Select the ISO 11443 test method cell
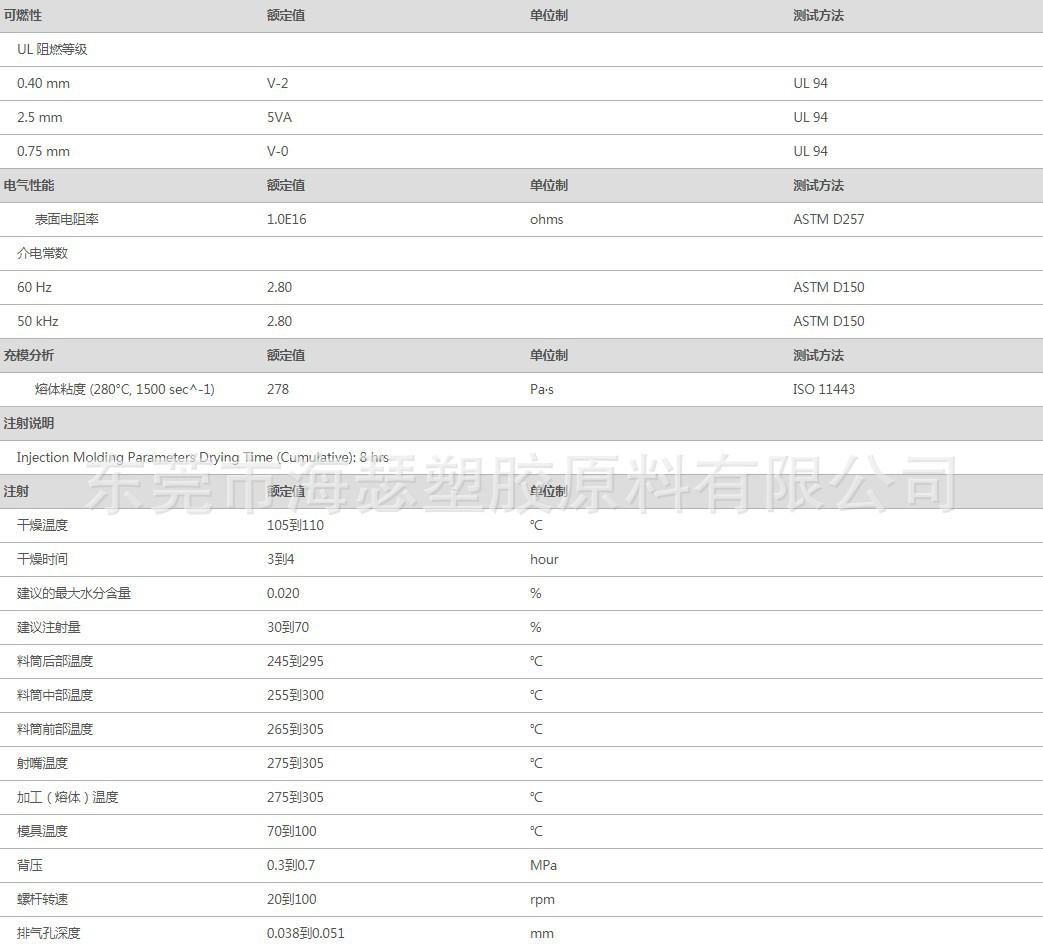 click(x=824, y=390)
